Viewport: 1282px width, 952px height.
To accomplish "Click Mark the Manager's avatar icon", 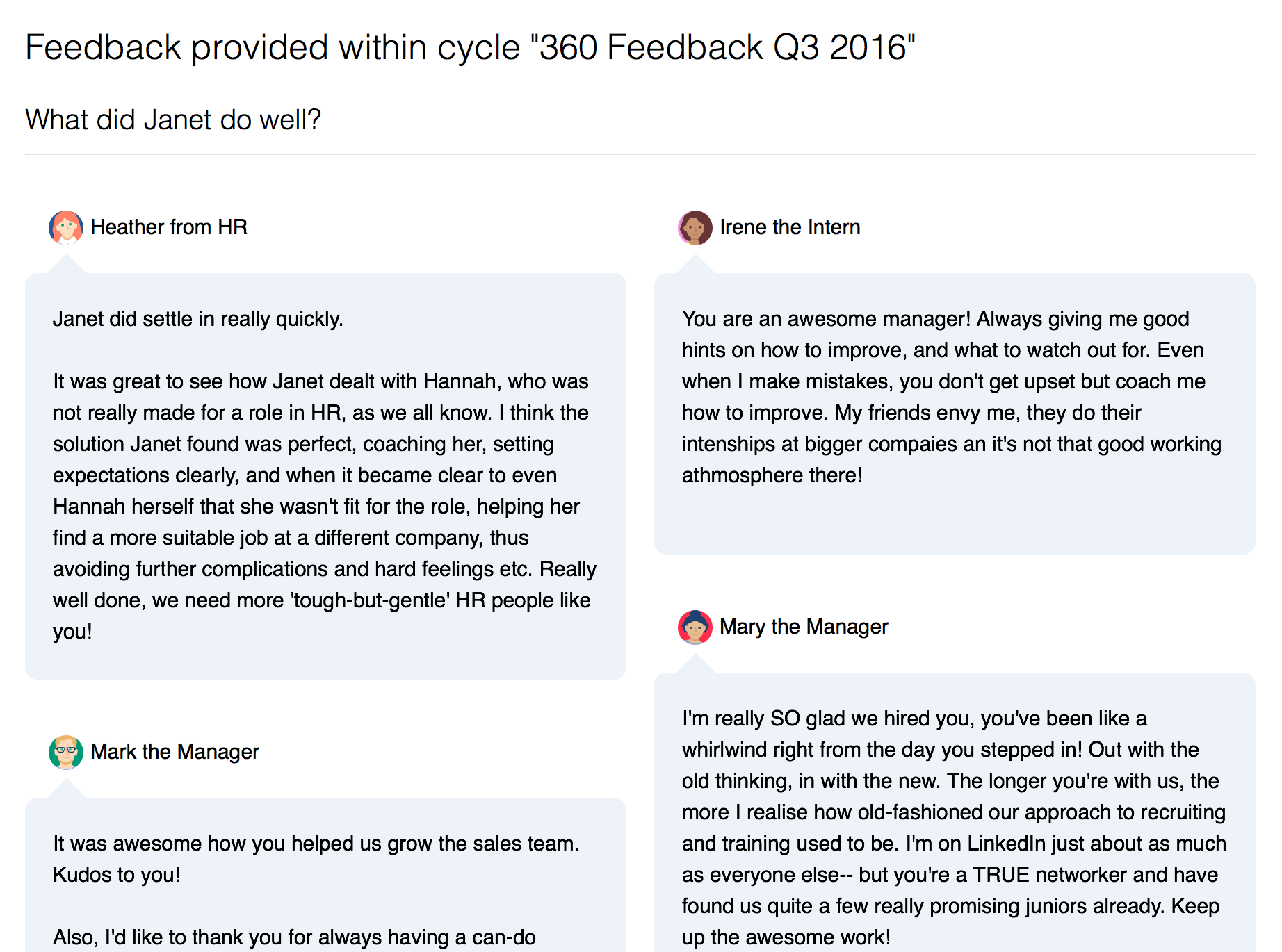I will (66, 753).
